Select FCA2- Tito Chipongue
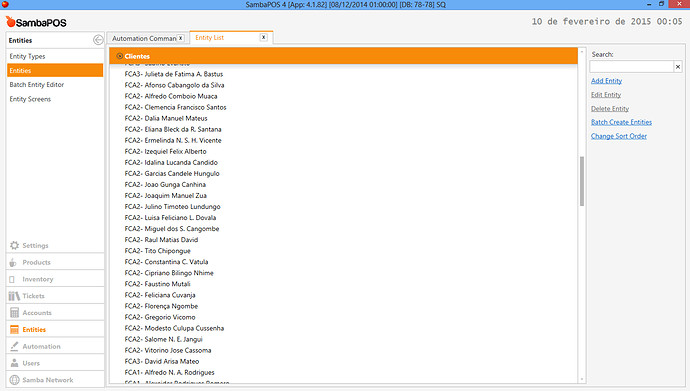This screenshot has height=391, width=690. (157, 251)
